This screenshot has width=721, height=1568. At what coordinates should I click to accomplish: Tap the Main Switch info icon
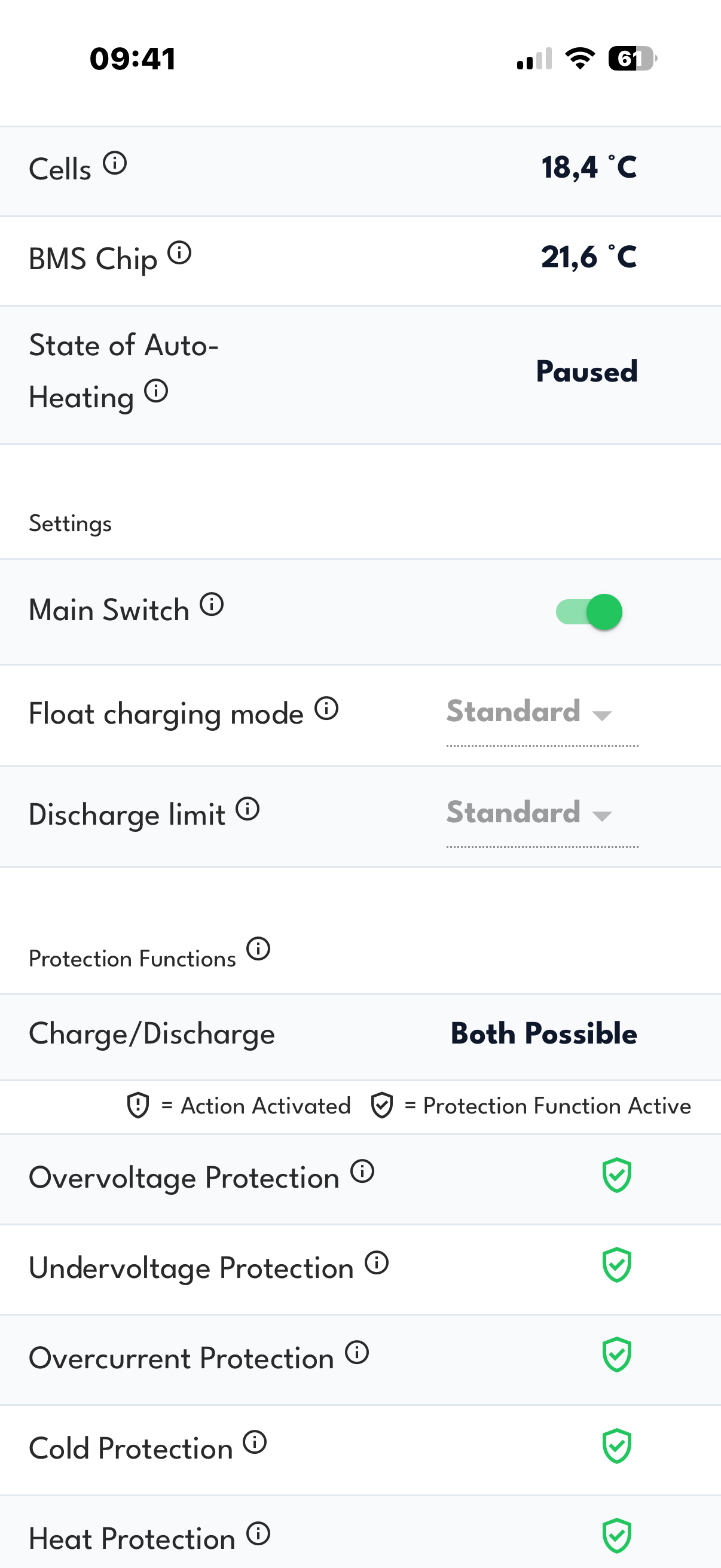212,605
